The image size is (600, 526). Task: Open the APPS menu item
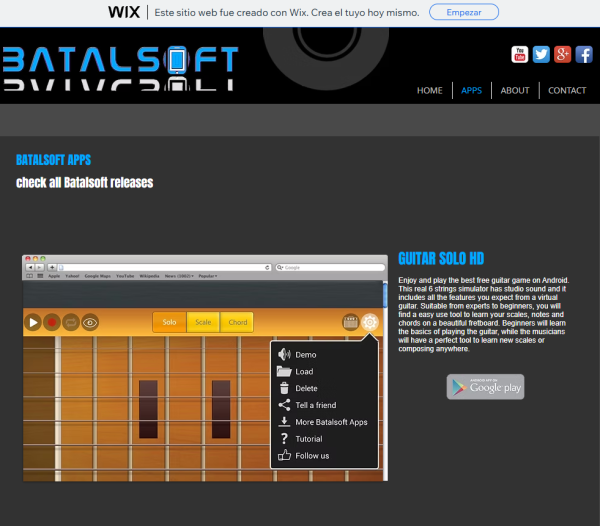pyautogui.click(x=471, y=91)
